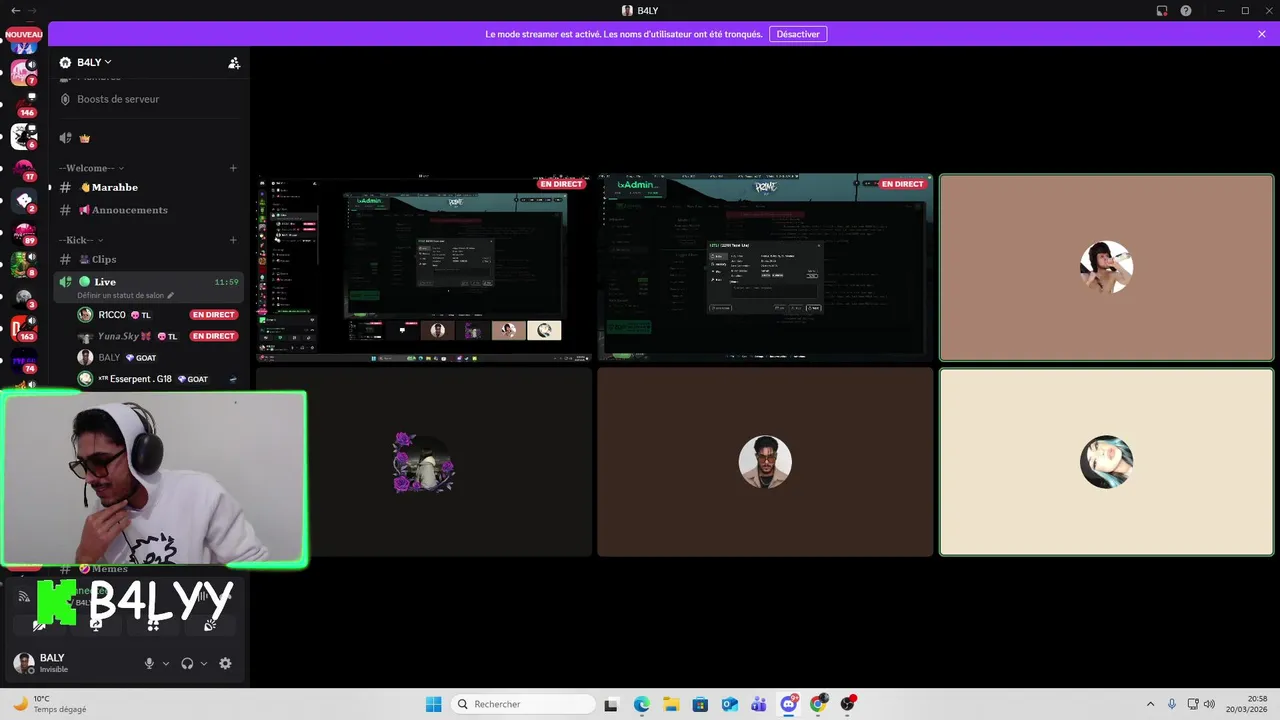Select the tan-brown participant tile

pyautogui.click(x=1106, y=268)
